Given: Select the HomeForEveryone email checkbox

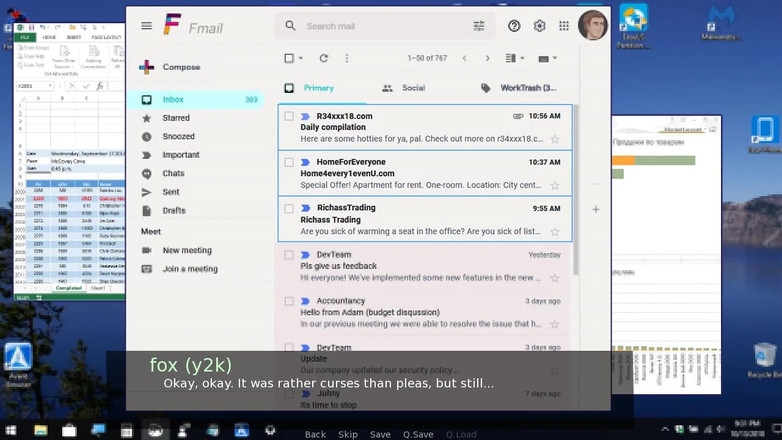Looking at the screenshot, I should point(289,162).
